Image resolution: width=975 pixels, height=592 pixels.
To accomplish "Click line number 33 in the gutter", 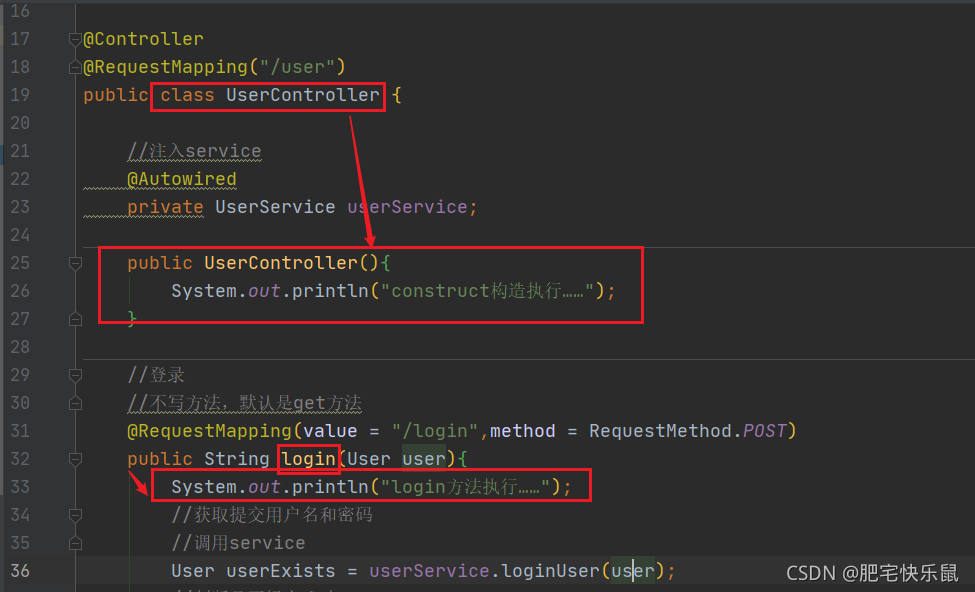I will [20, 487].
